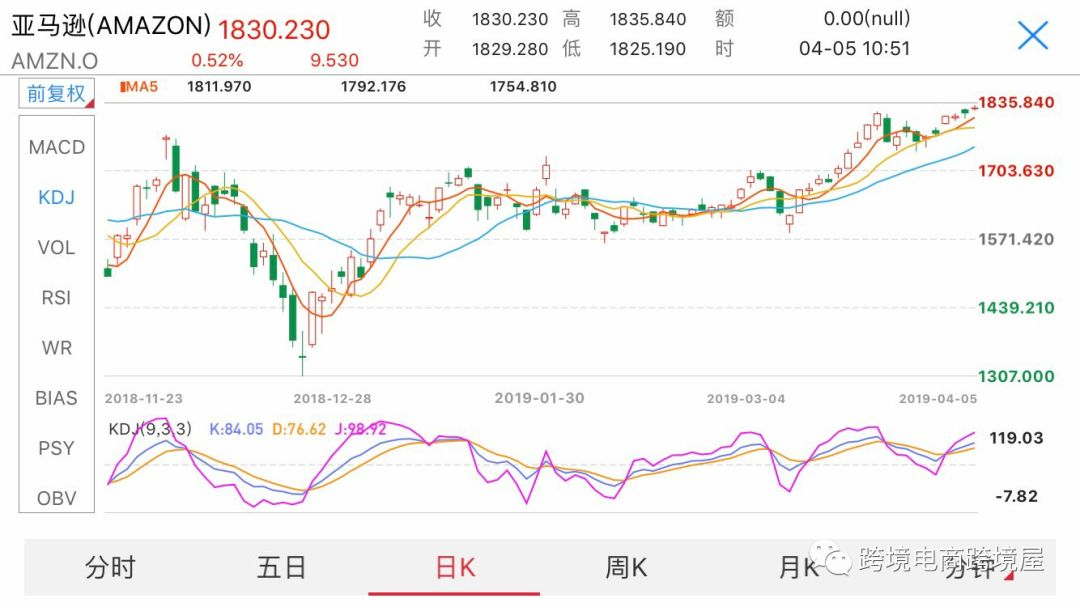Select the 日K chart tab

pyautogui.click(x=455, y=568)
